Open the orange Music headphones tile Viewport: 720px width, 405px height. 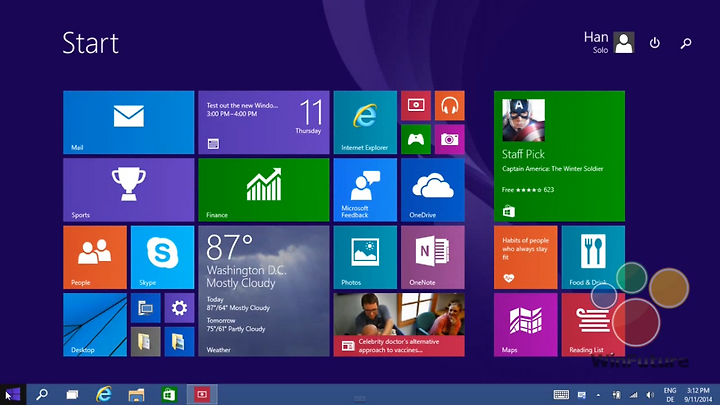tap(450, 106)
